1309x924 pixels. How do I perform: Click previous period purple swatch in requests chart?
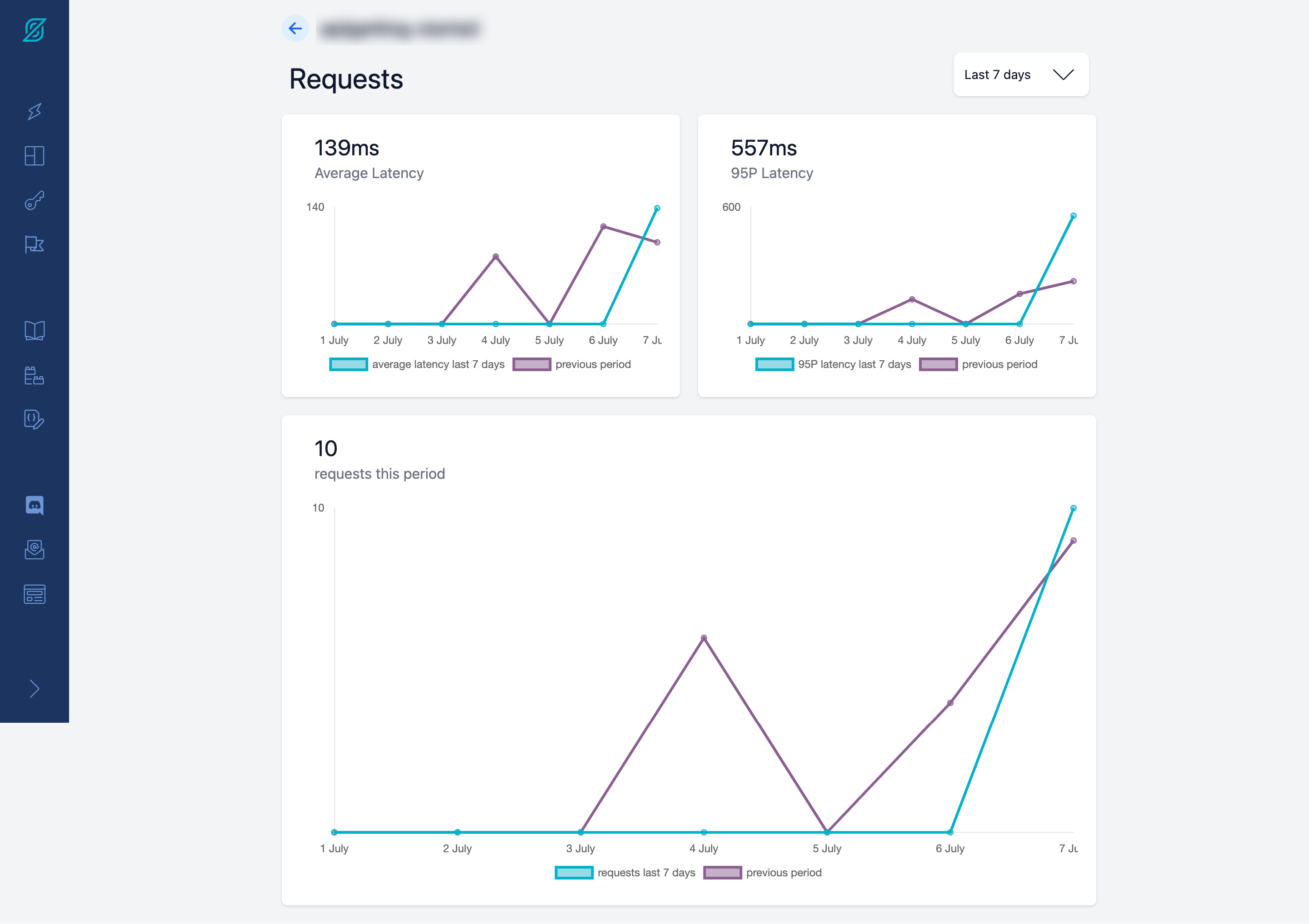pyautogui.click(x=722, y=873)
